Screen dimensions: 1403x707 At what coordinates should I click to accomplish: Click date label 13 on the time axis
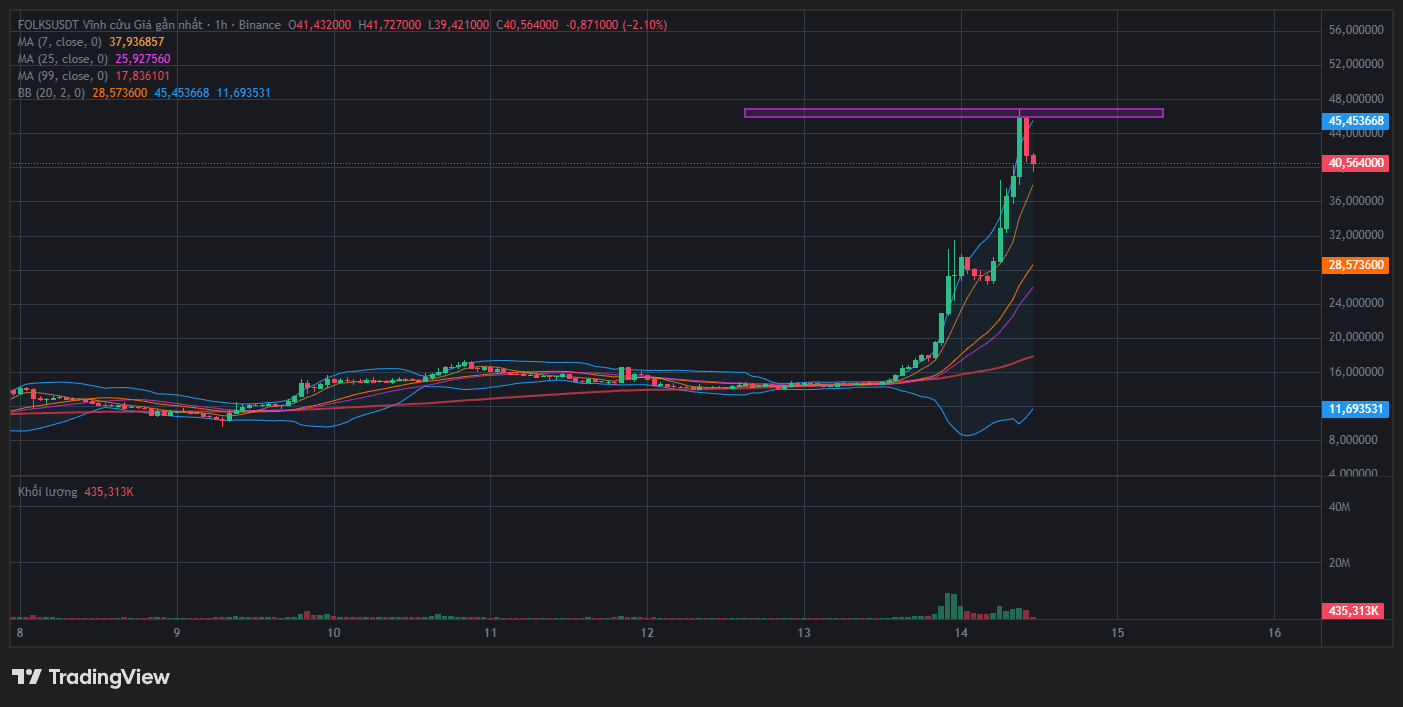pos(804,633)
